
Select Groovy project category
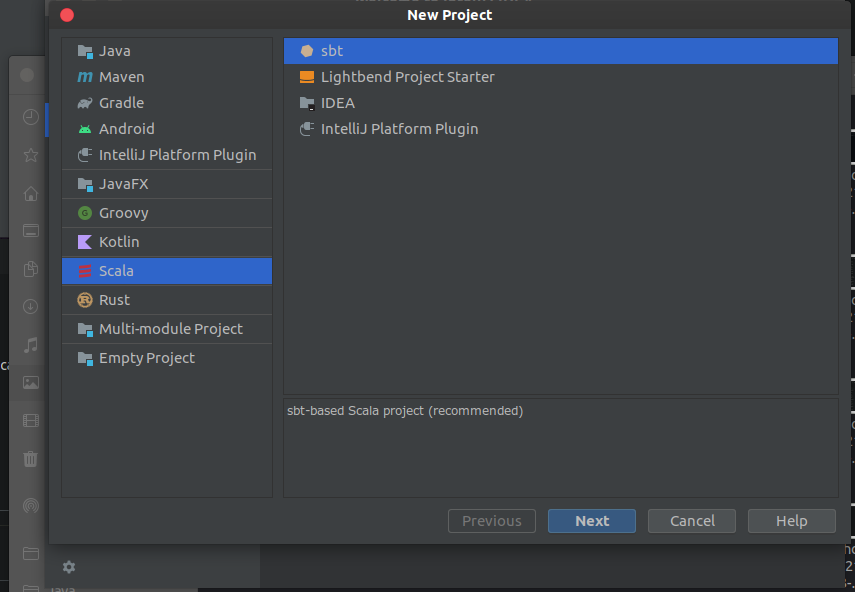(123, 213)
